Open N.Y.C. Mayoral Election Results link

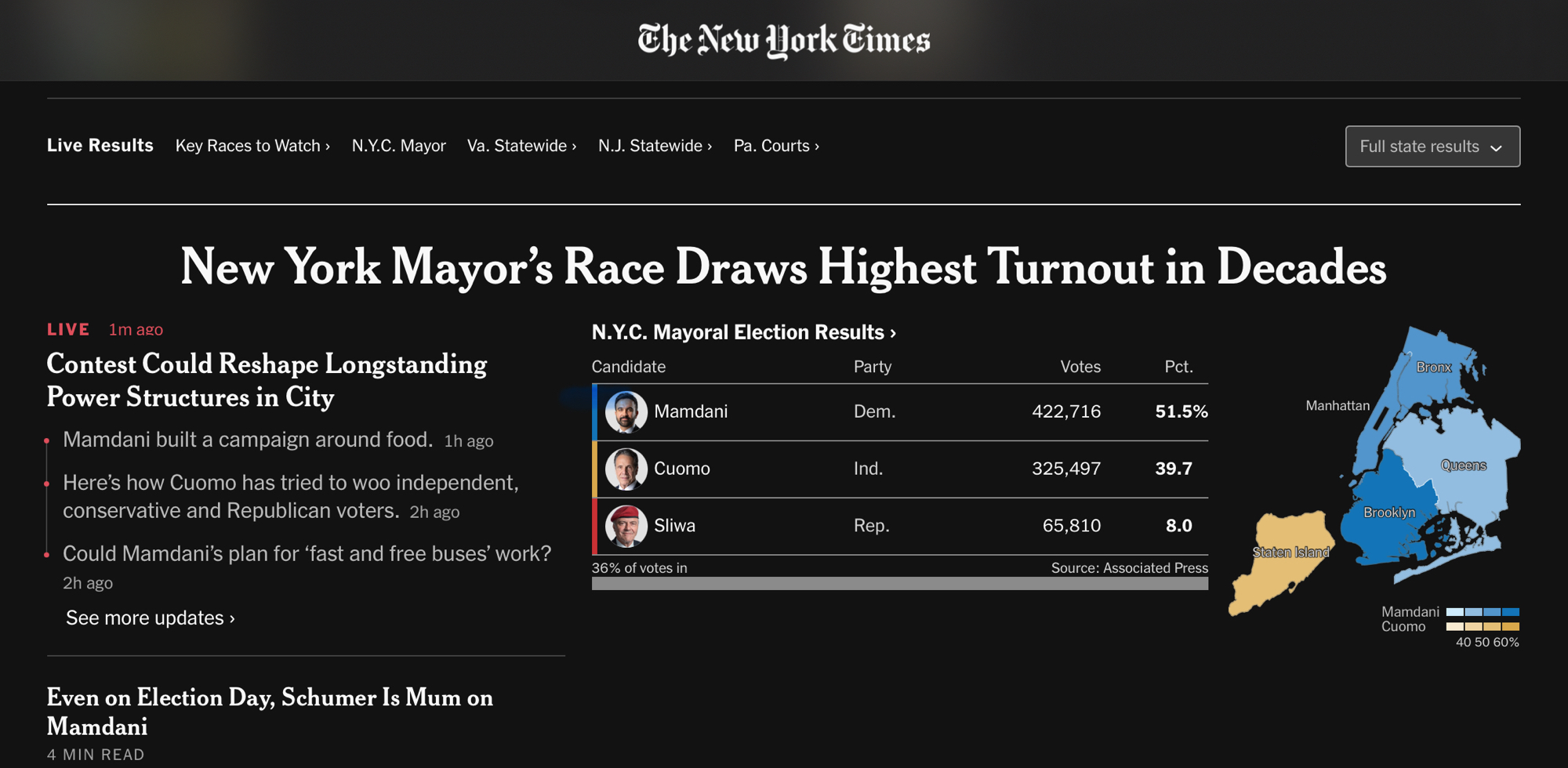743,332
